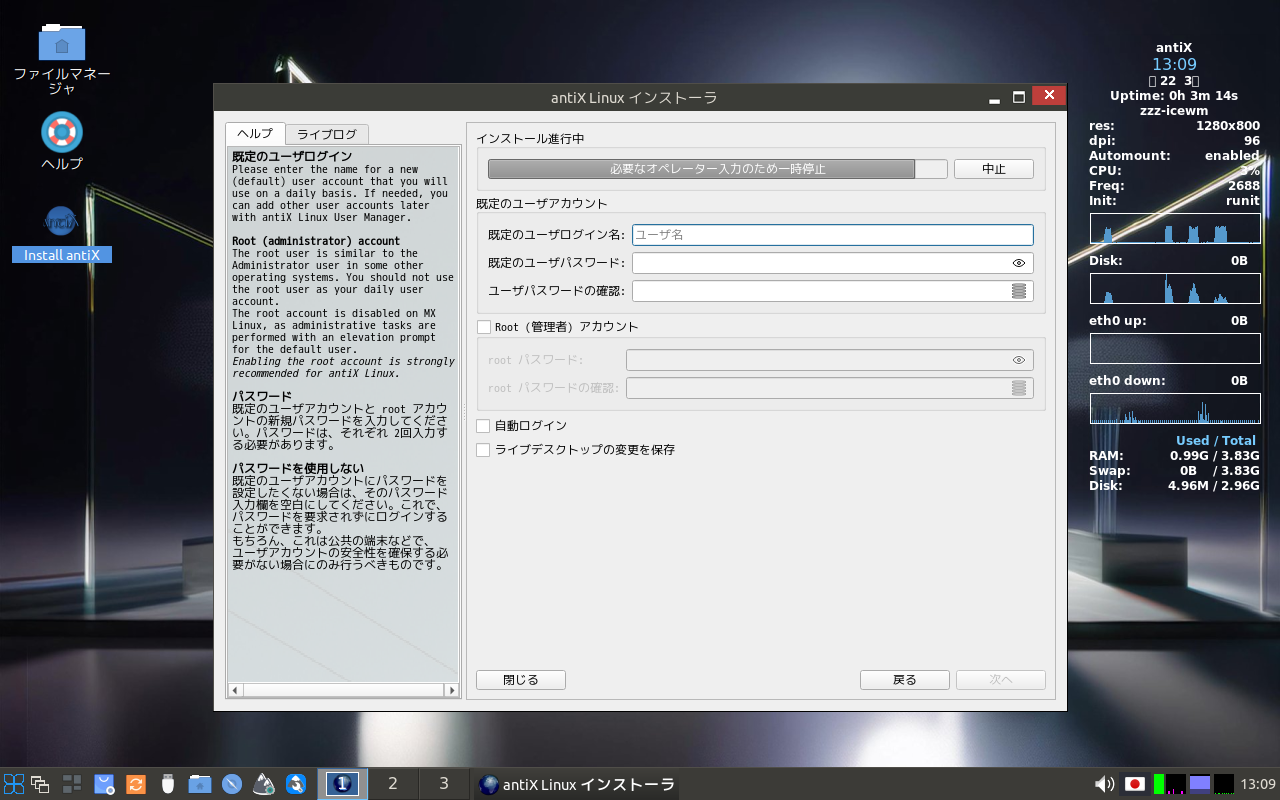The width and height of the screenshot is (1280, 800).
Task: Open the start menu icon in taskbar
Action: 14,784
